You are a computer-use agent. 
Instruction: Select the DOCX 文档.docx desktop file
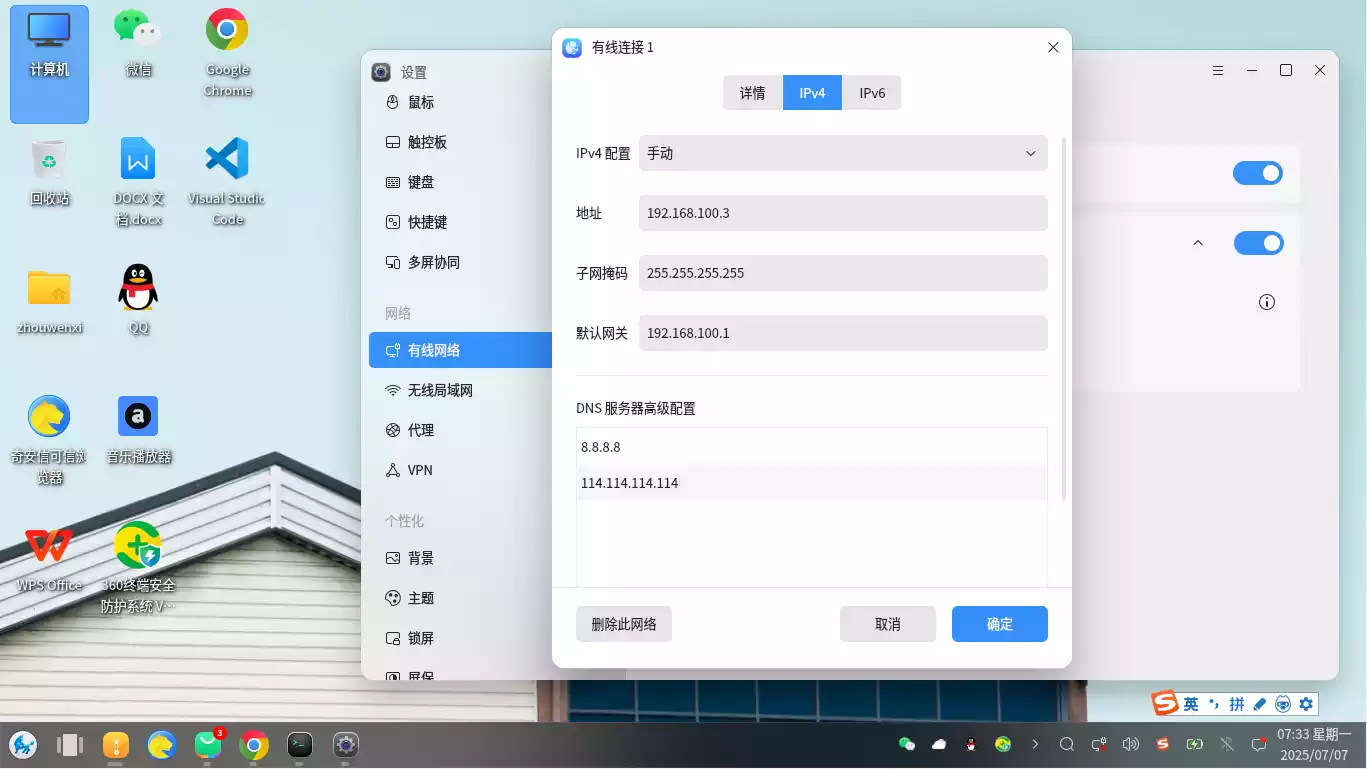[138, 181]
